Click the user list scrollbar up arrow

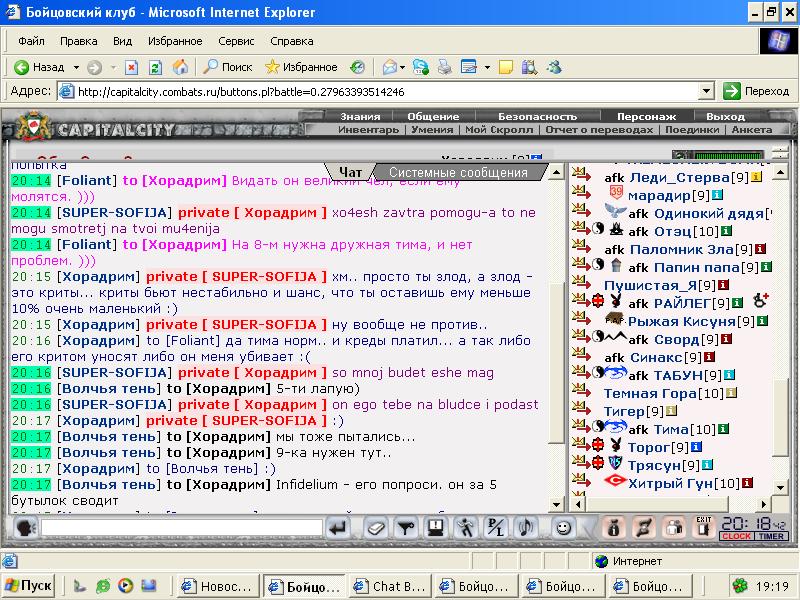point(780,172)
